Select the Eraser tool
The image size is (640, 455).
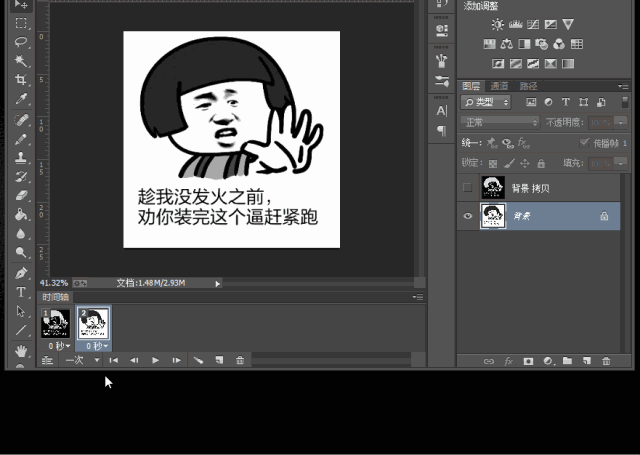pyautogui.click(x=21, y=195)
